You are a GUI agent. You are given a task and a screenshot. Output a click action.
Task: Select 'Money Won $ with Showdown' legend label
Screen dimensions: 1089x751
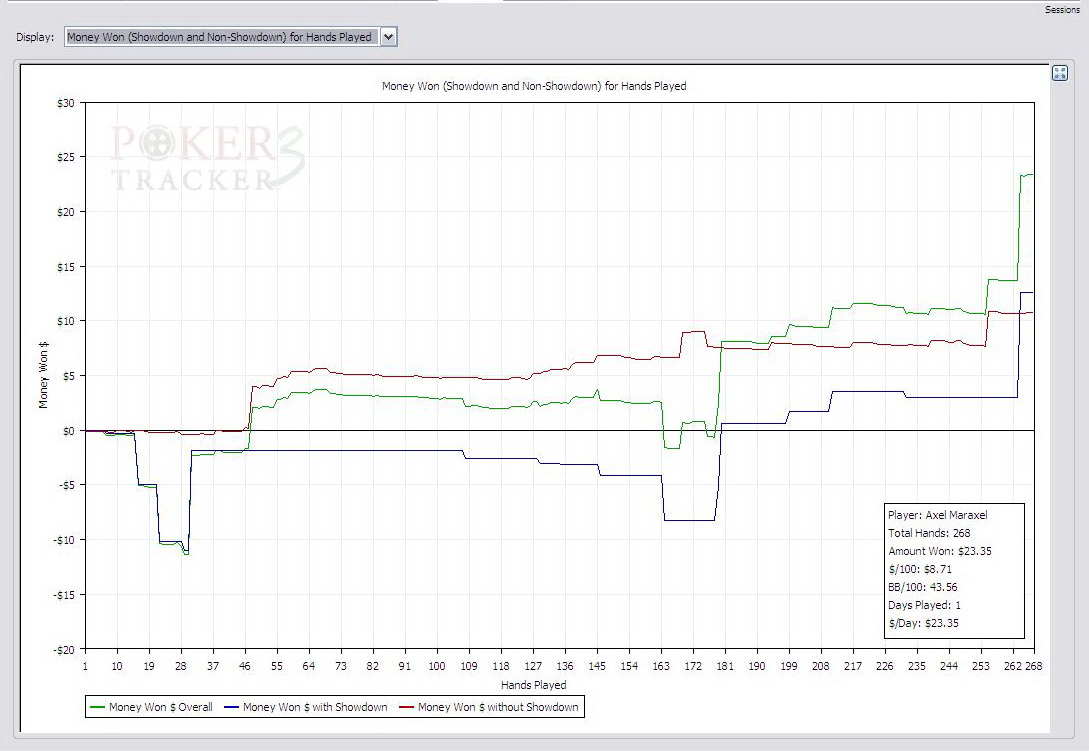pos(315,707)
